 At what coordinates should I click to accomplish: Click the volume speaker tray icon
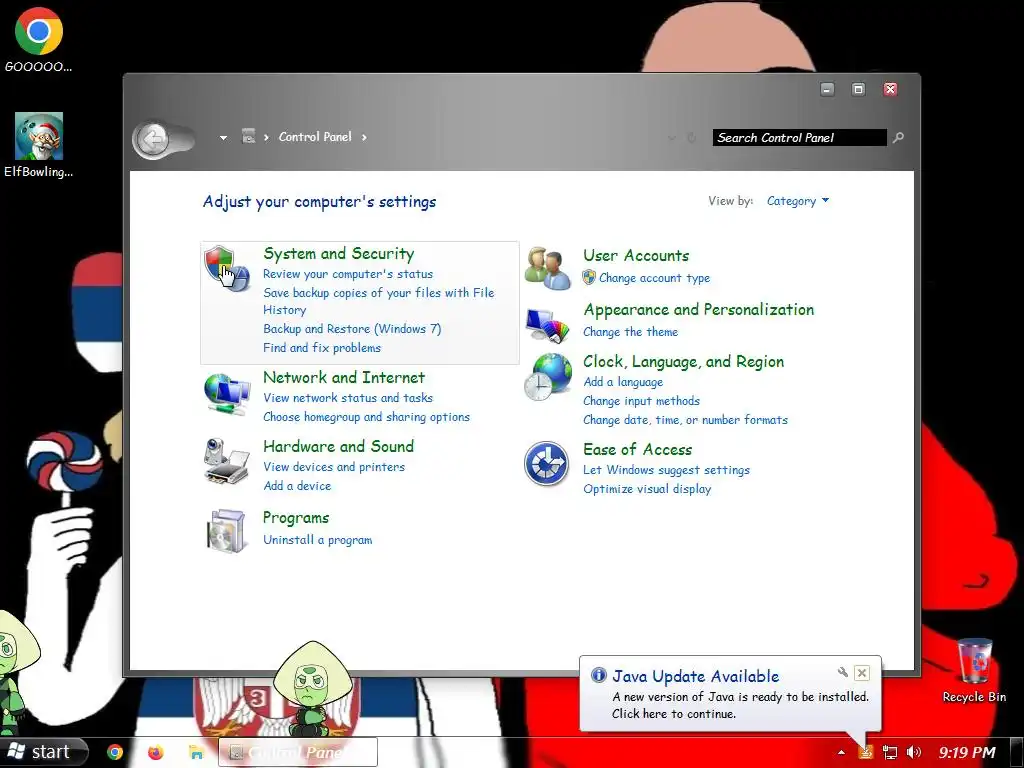[x=914, y=752]
